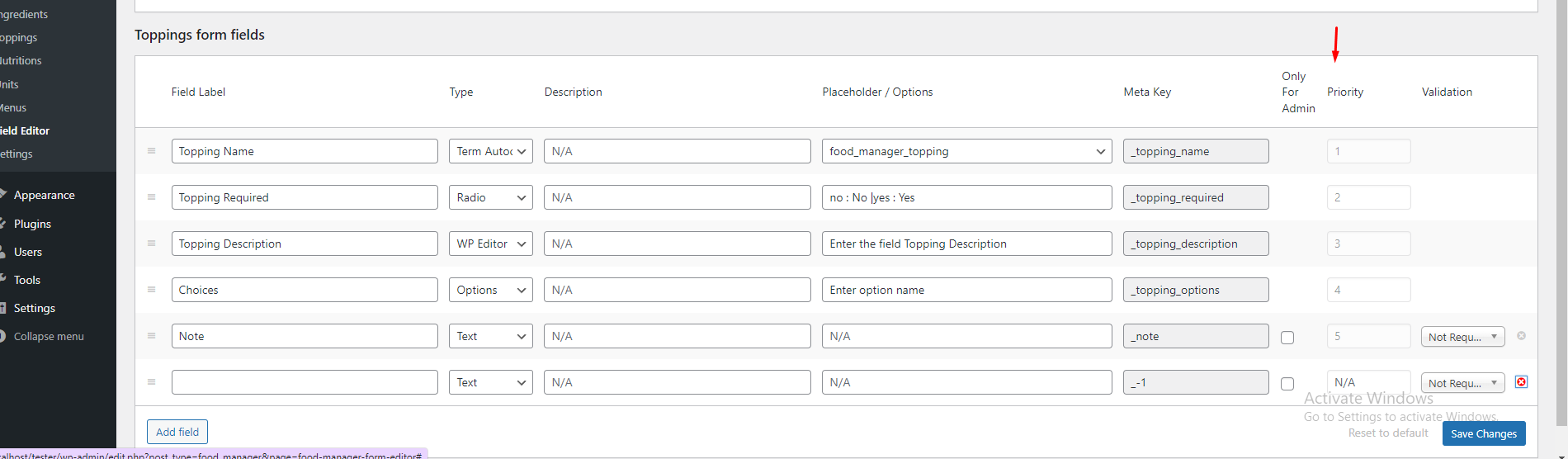The width and height of the screenshot is (1568, 459).
Task: Open Units in the sidebar
Action: tap(10, 84)
